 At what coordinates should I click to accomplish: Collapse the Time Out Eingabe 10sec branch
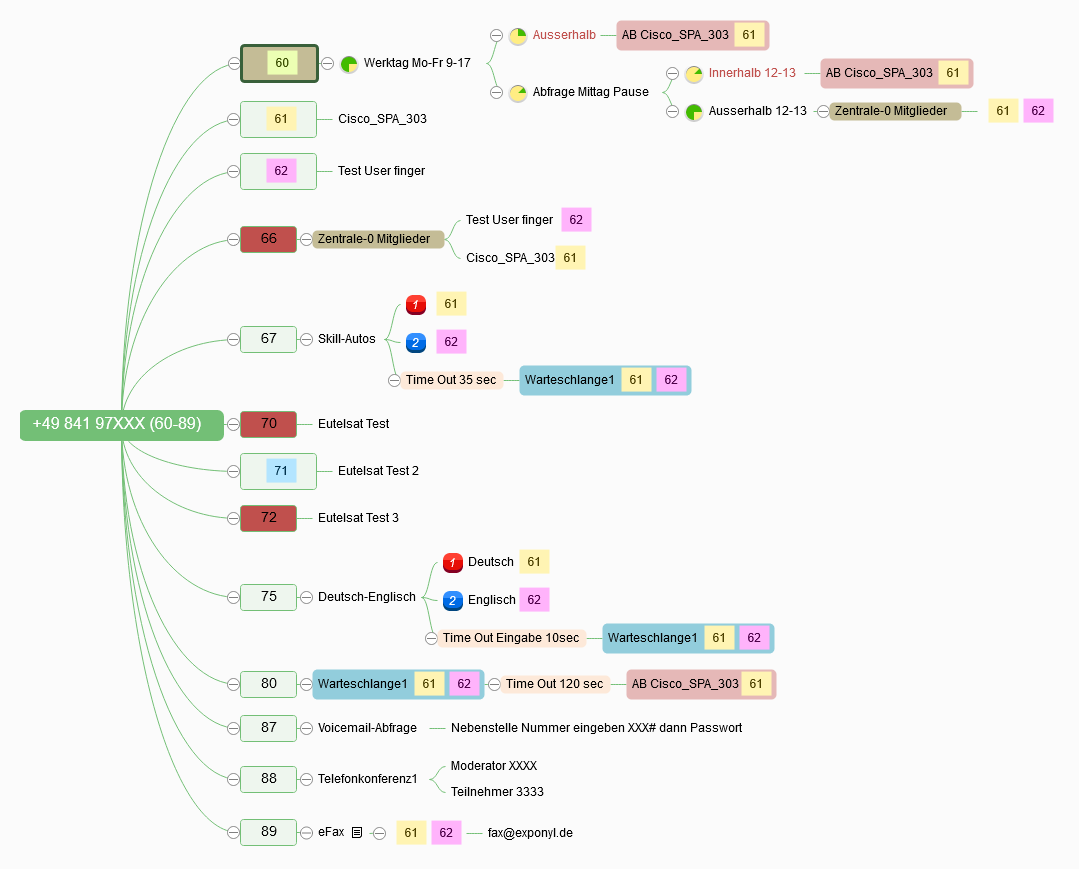(x=431, y=639)
